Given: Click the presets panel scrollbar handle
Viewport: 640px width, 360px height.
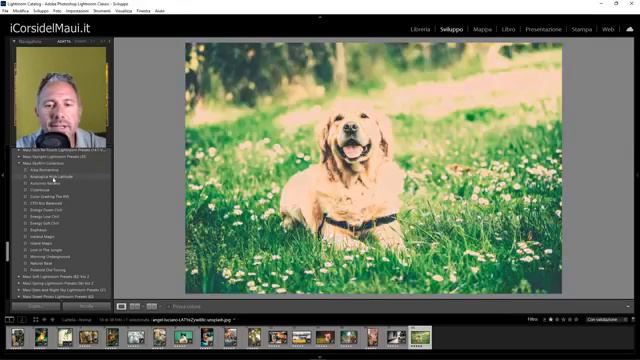Looking at the screenshot, I should point(7,251).
